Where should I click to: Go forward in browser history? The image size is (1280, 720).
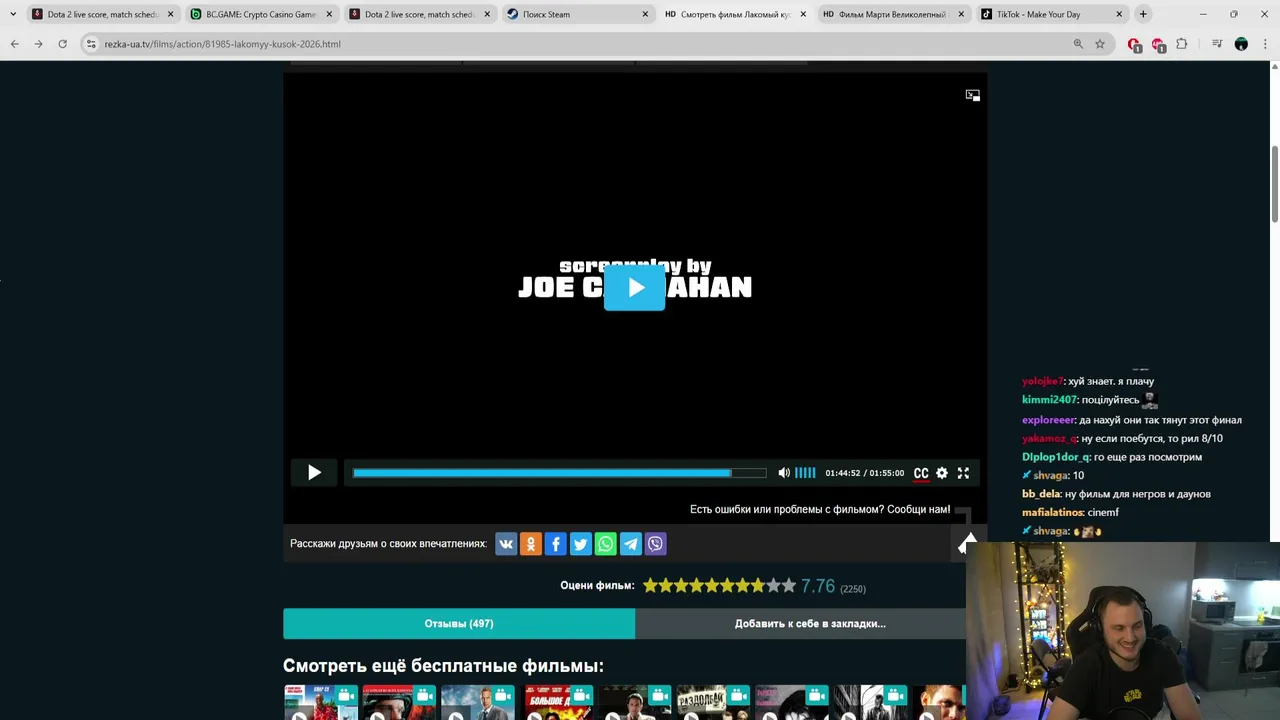(x=38, y=44)
